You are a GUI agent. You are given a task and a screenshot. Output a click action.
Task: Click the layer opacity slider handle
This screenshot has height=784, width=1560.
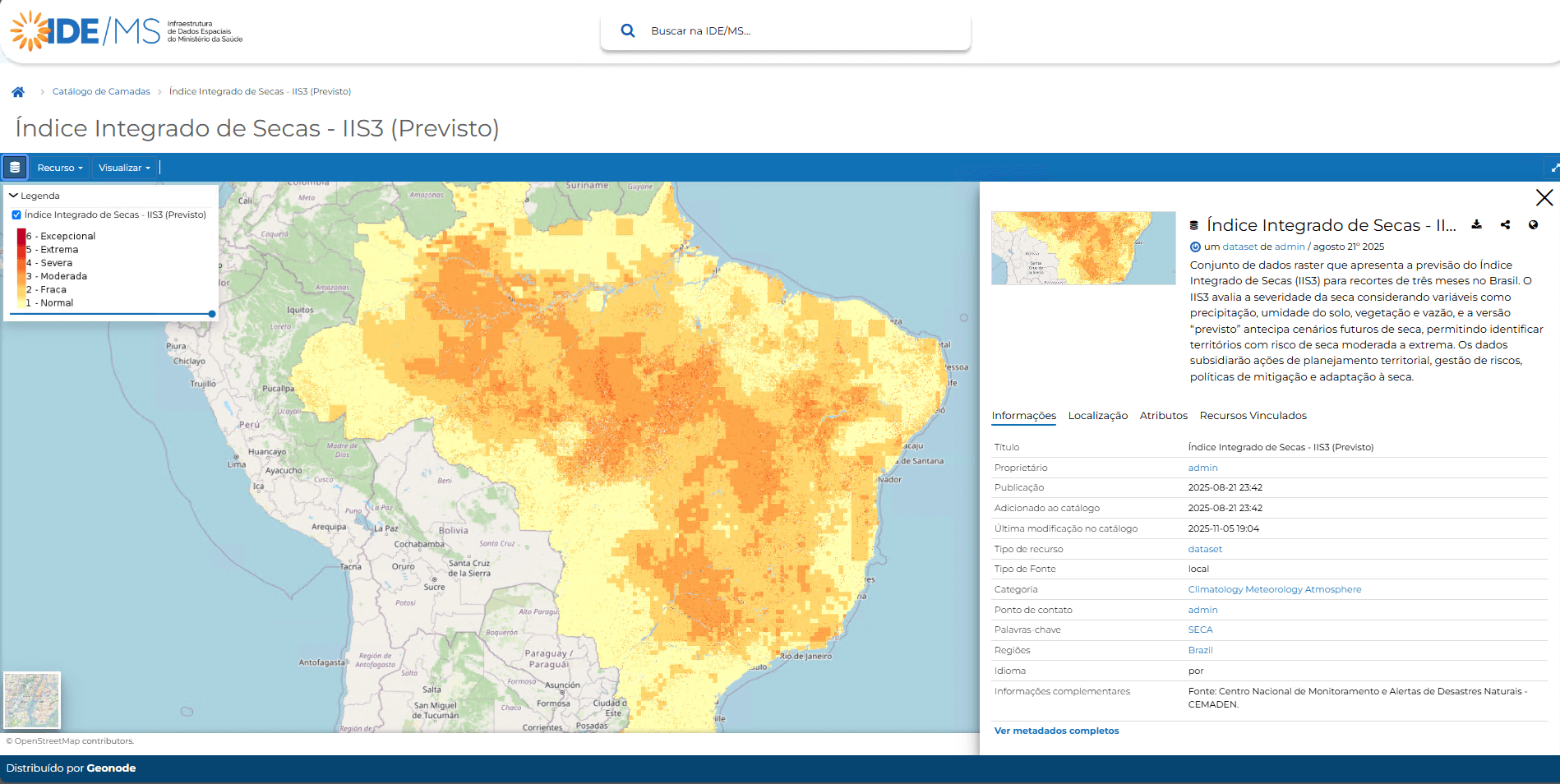[x=212, y=314]
